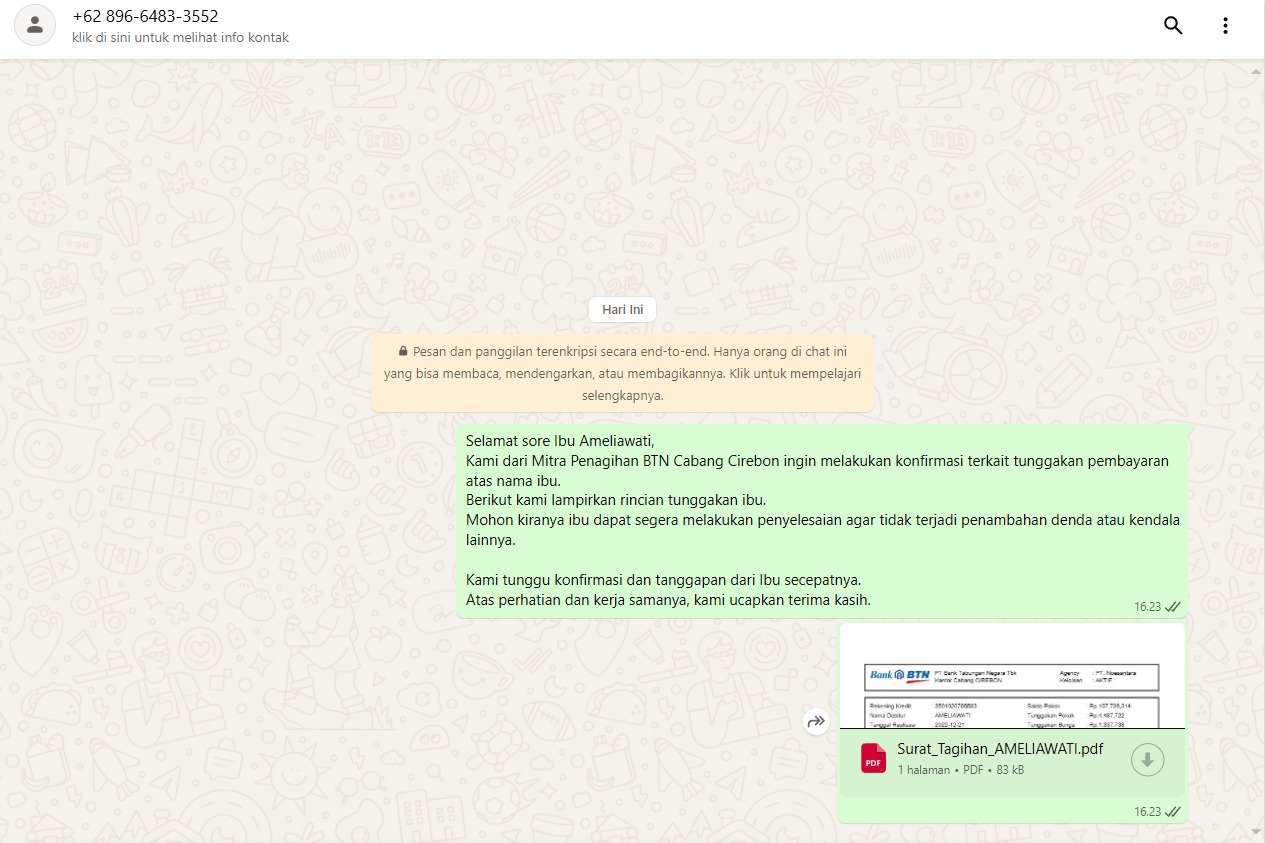1265x843 pixels.
Task: Open search in this chat
Action: [x=1173, y=26]
